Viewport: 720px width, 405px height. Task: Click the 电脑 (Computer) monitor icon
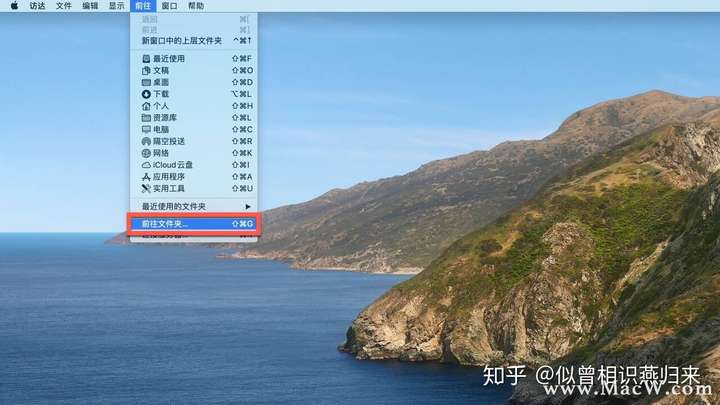click(146, 129)
